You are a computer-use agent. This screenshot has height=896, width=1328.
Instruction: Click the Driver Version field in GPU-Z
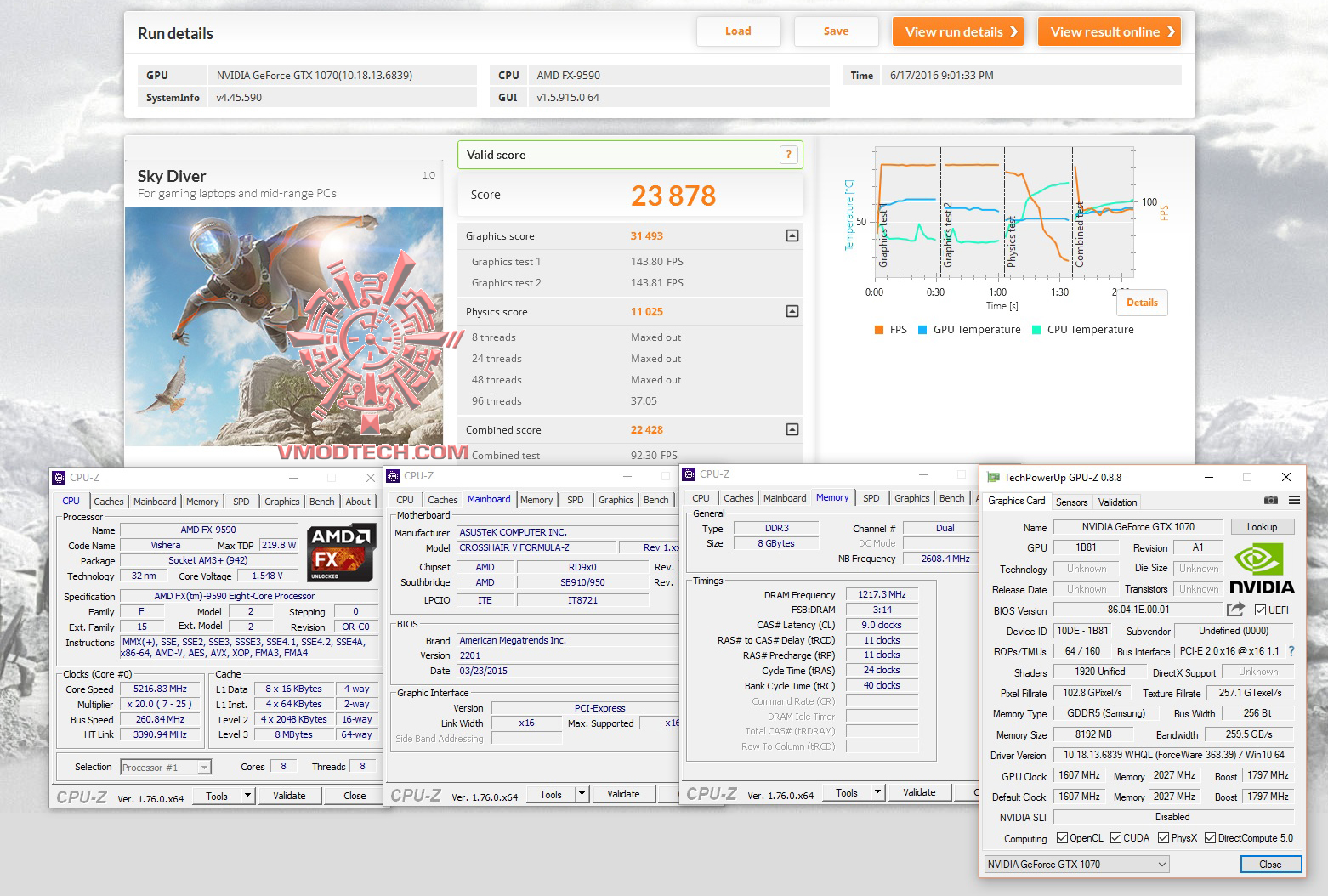(x=1173, y=755)
